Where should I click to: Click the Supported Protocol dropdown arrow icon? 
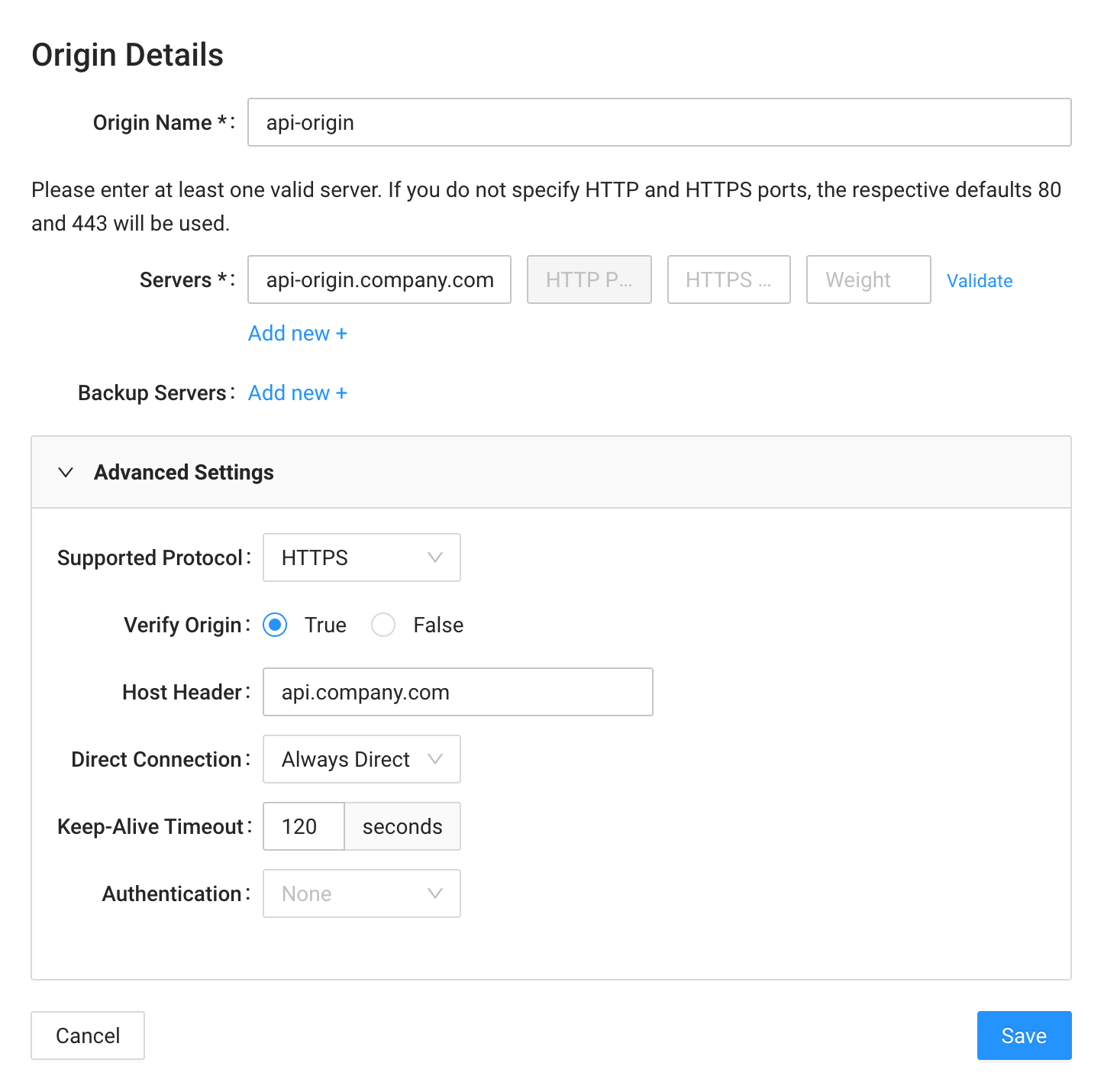[435, 557]
